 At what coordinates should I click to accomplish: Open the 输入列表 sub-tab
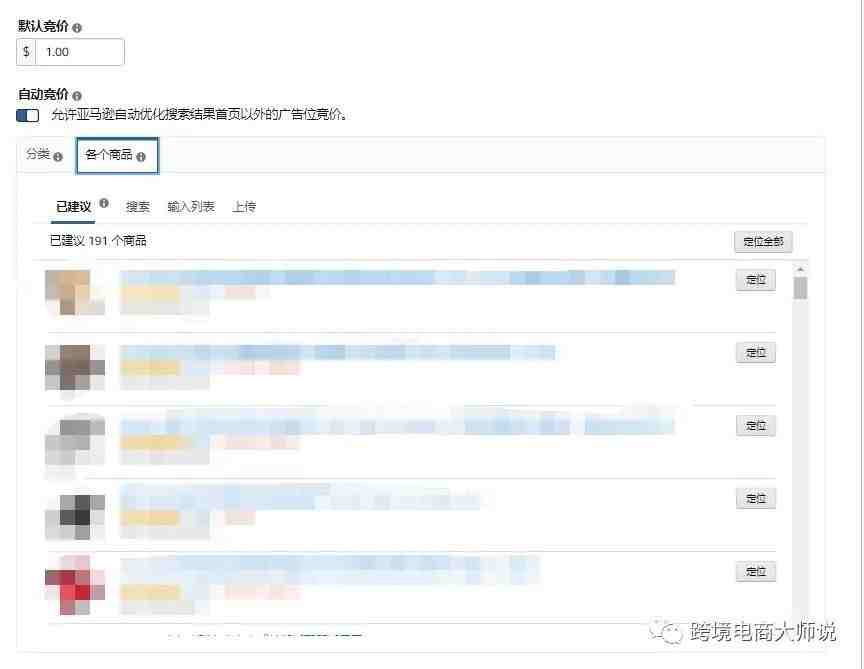click(191, 207)
